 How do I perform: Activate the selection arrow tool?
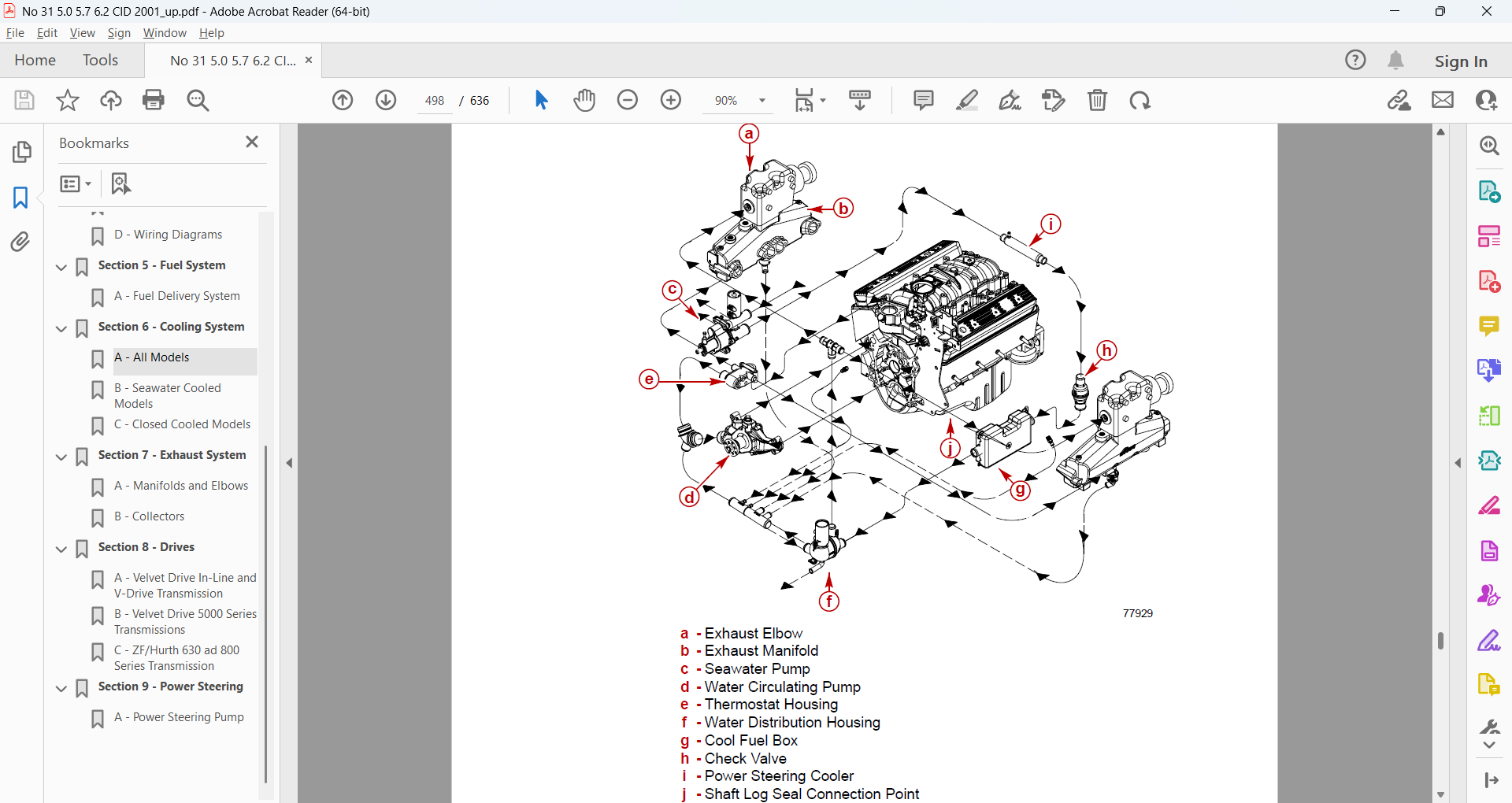(x=541, y=100)
